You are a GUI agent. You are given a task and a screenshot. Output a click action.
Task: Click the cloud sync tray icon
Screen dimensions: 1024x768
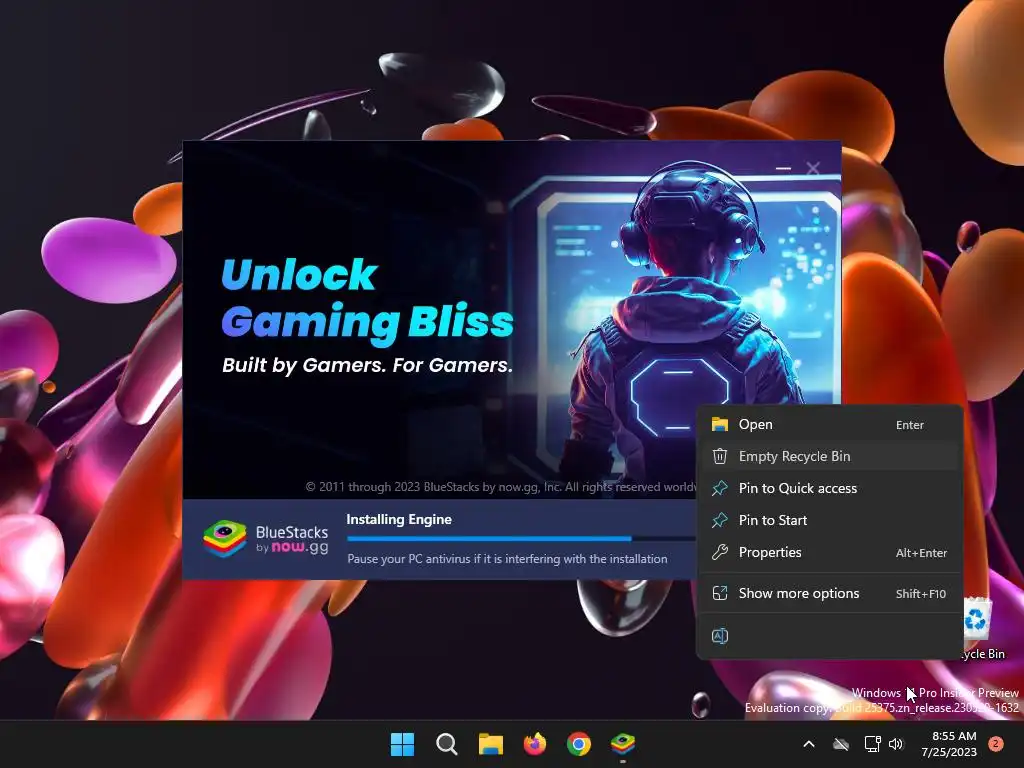841,744
